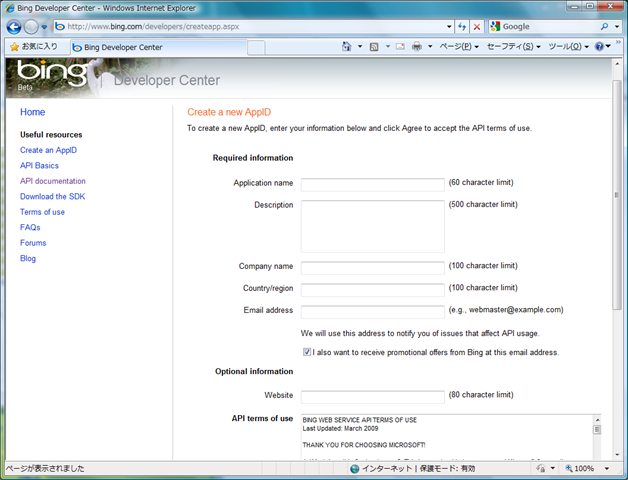The image size is (628, 480).
Task: Click the Create a new AppID heading
Action: [x=229, y=112]
